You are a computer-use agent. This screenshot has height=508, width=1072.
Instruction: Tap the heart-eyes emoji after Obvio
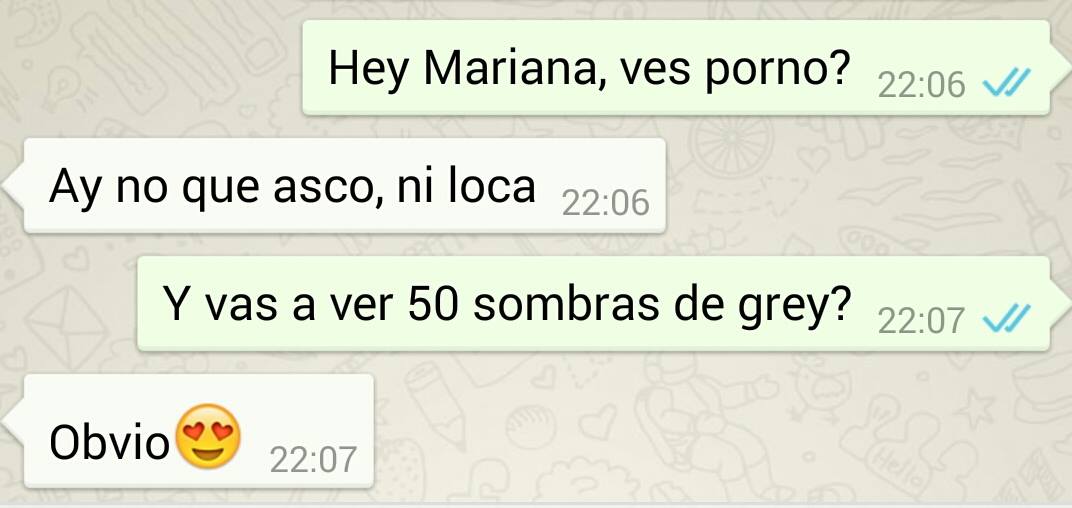pyautogui.click(x=209, y=436)
